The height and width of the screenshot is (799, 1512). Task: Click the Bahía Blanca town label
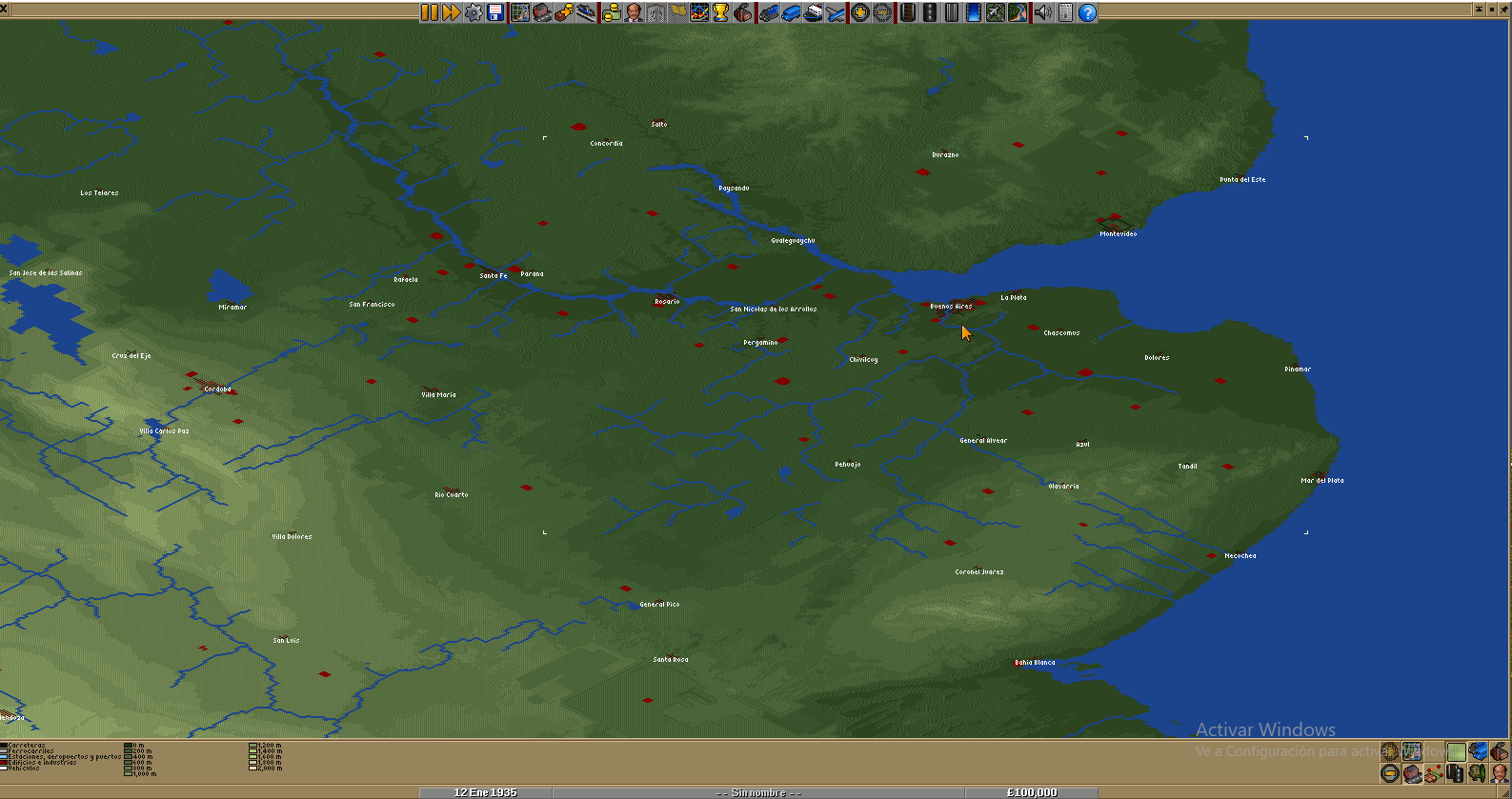click(1035, 663)
